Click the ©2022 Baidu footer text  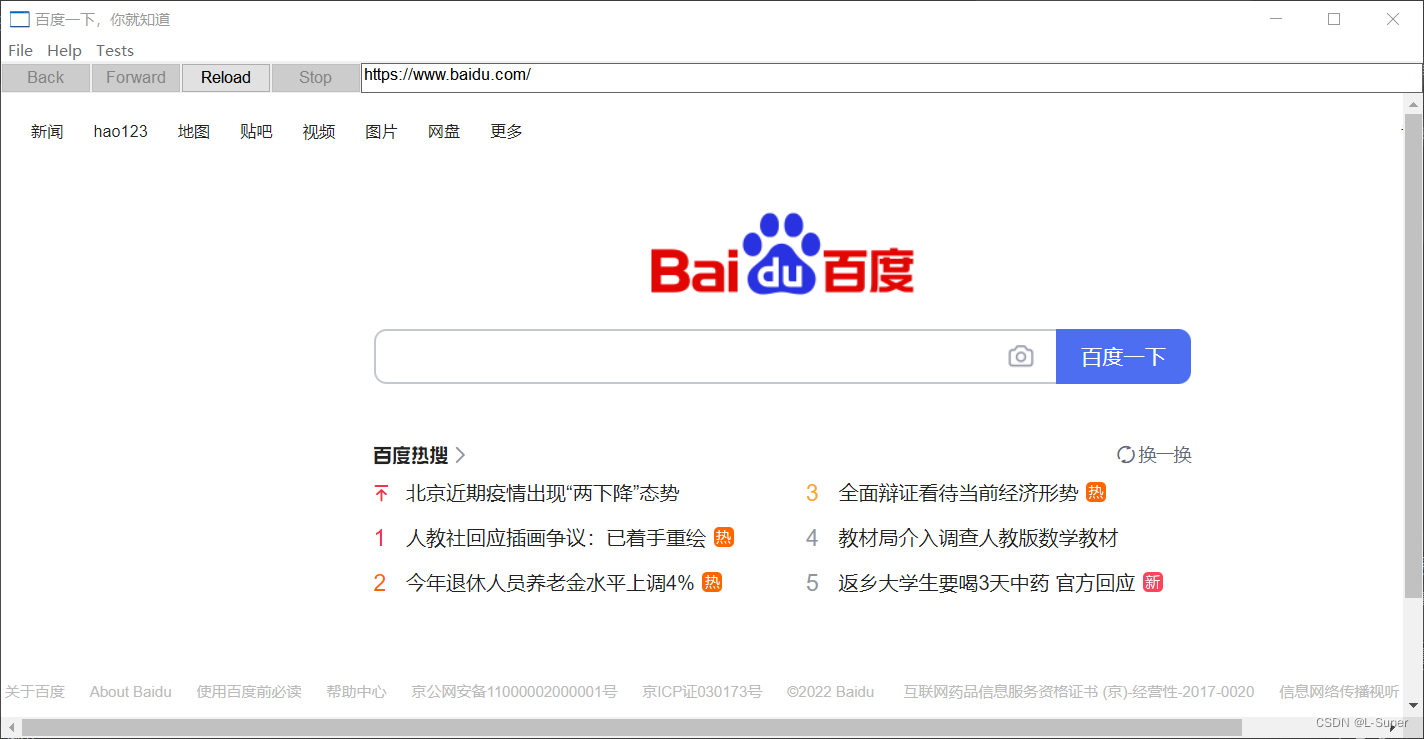830,691
